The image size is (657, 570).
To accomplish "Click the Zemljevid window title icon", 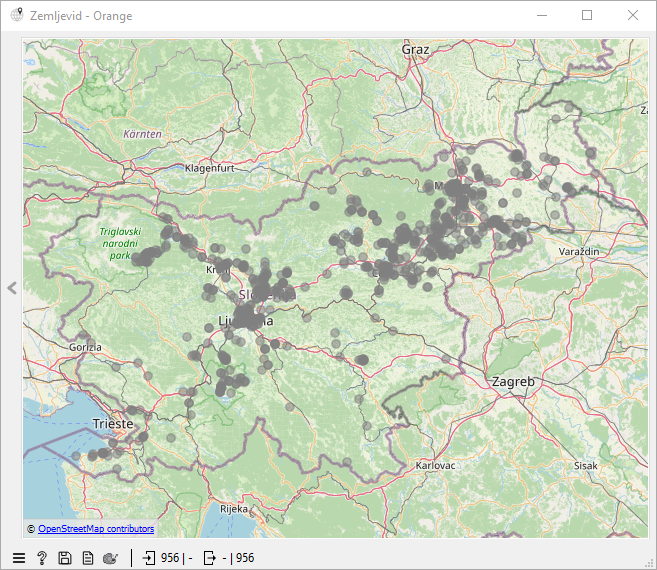I will (x=17, y=16).
